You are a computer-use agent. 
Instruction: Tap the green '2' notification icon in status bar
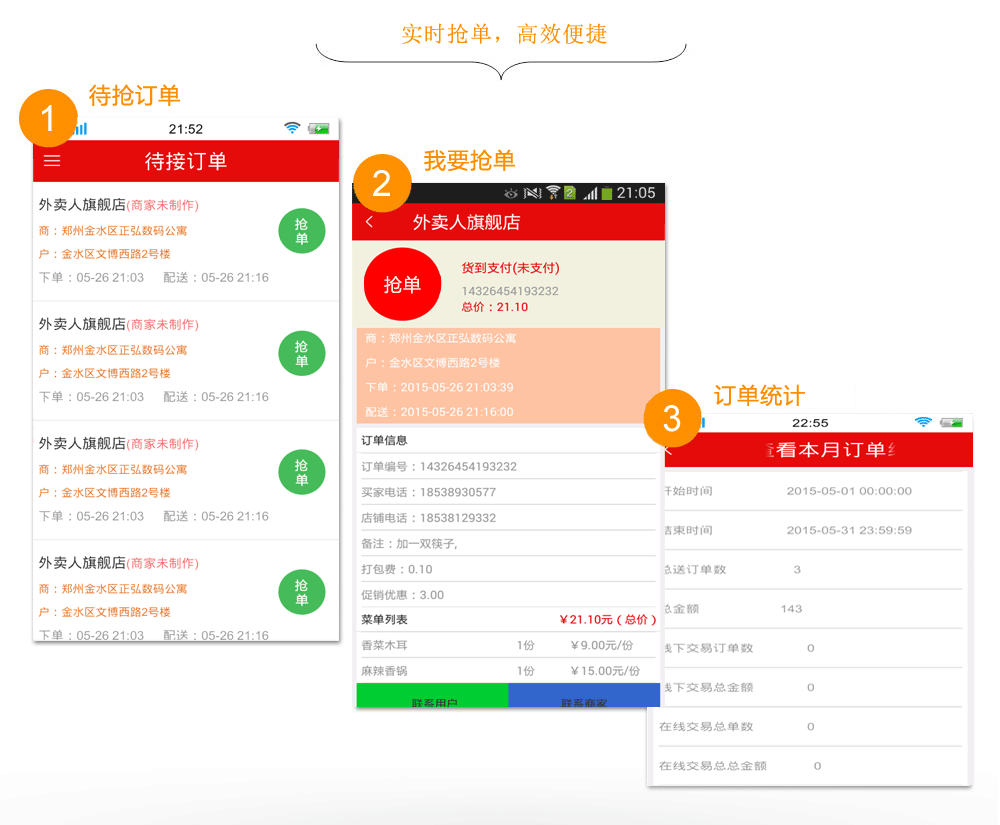coord(568,191)
